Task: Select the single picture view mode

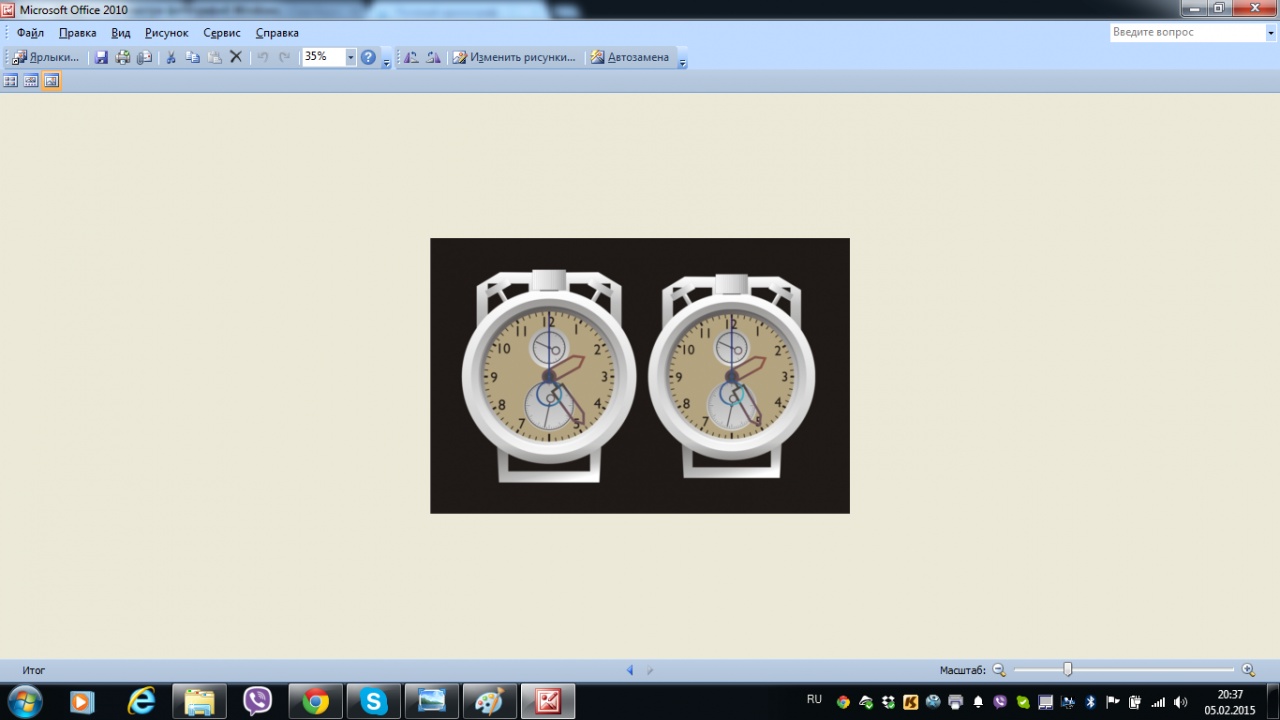Action: pyautogui.click(x=51, y=81)
